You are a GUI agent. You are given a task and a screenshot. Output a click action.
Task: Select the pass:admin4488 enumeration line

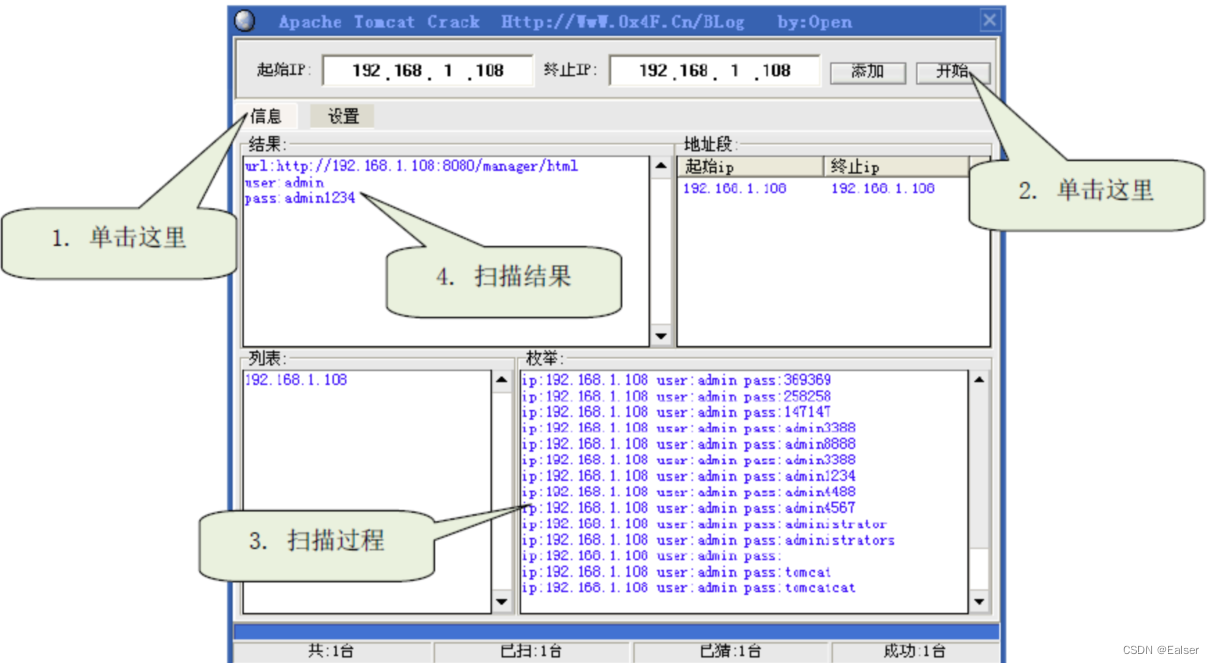689,492
